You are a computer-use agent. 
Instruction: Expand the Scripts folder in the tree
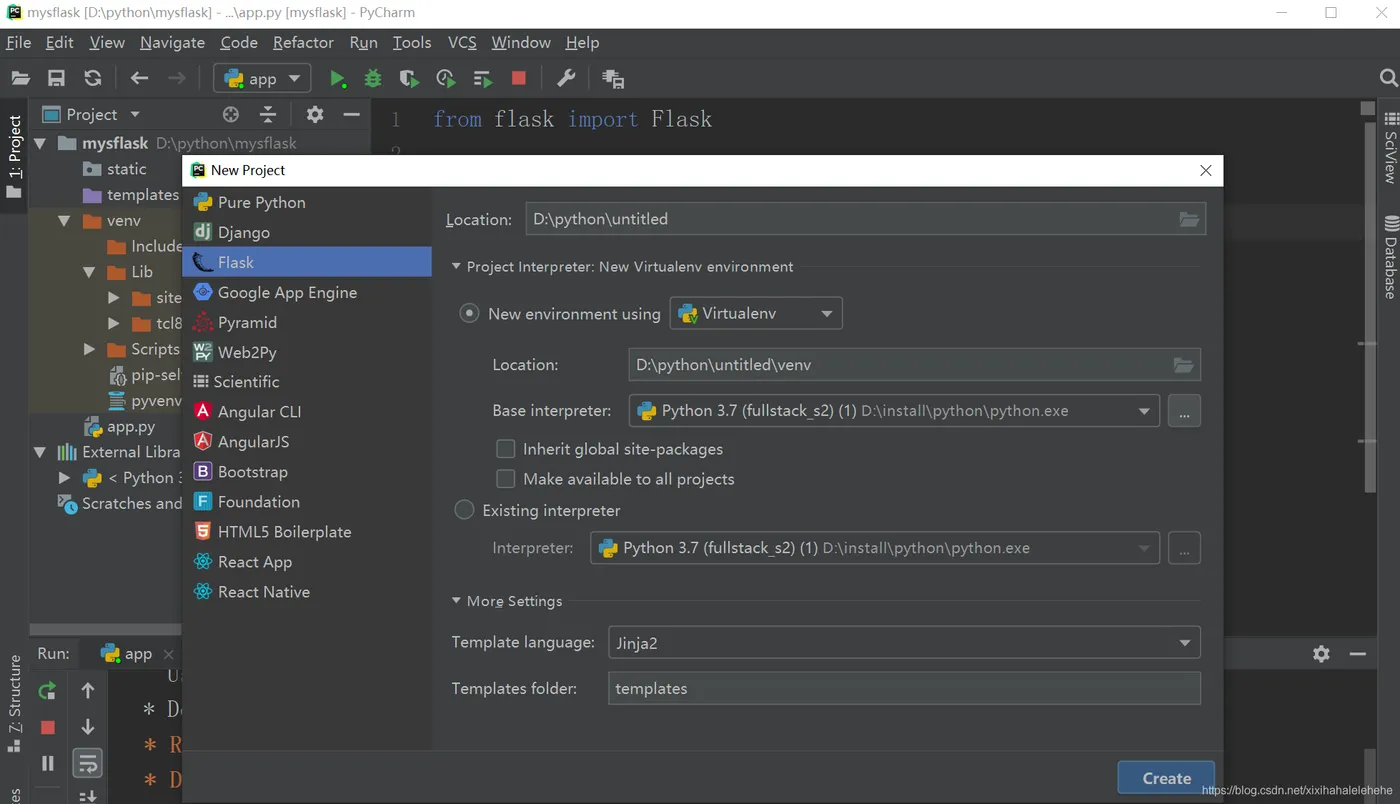coord(90,349)
